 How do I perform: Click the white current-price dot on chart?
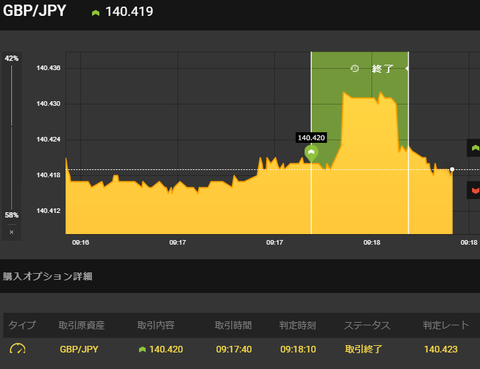point(452,169)
